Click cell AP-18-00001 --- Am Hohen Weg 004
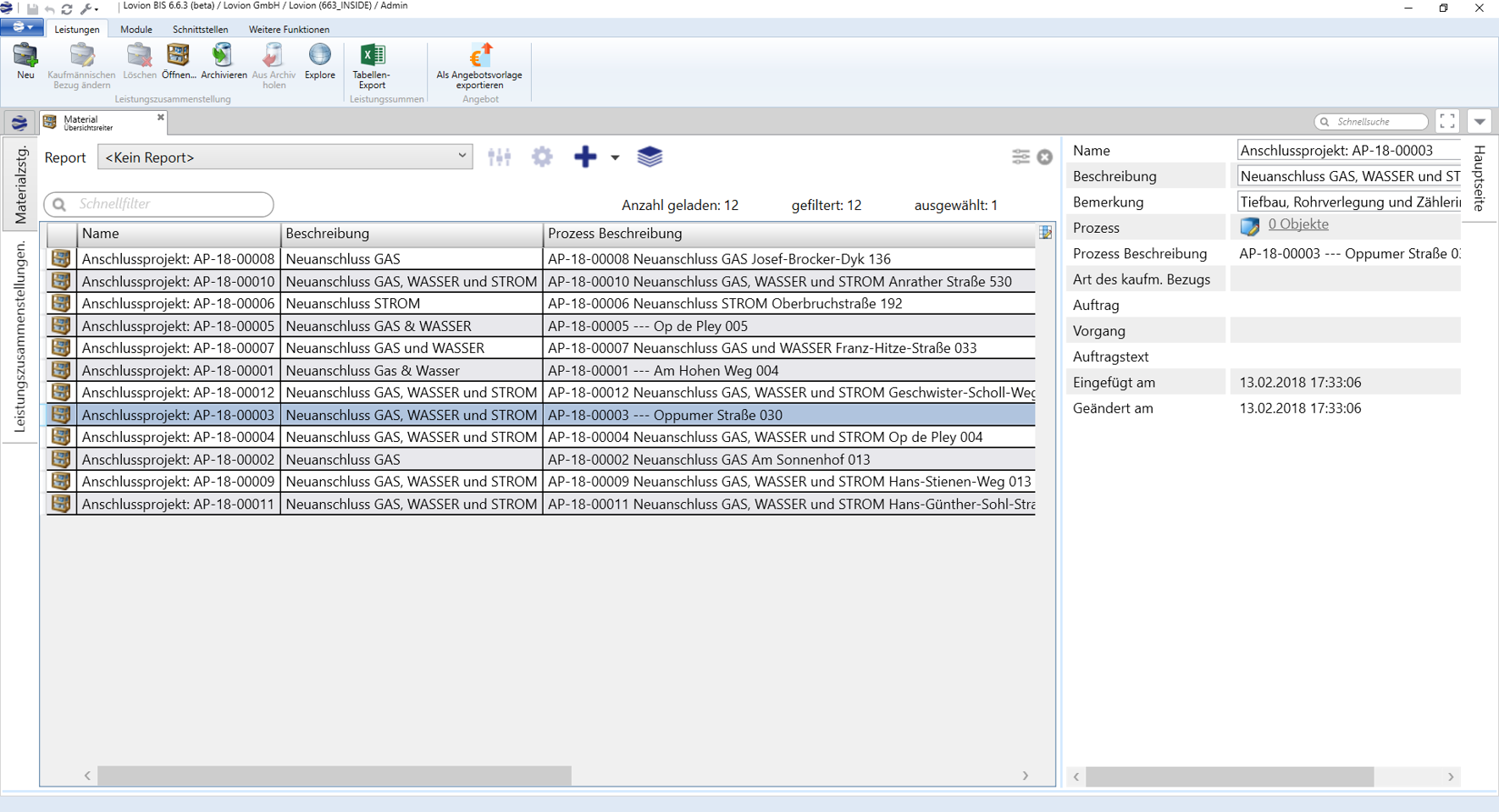The image size is (1499, 812). (789, 370)
